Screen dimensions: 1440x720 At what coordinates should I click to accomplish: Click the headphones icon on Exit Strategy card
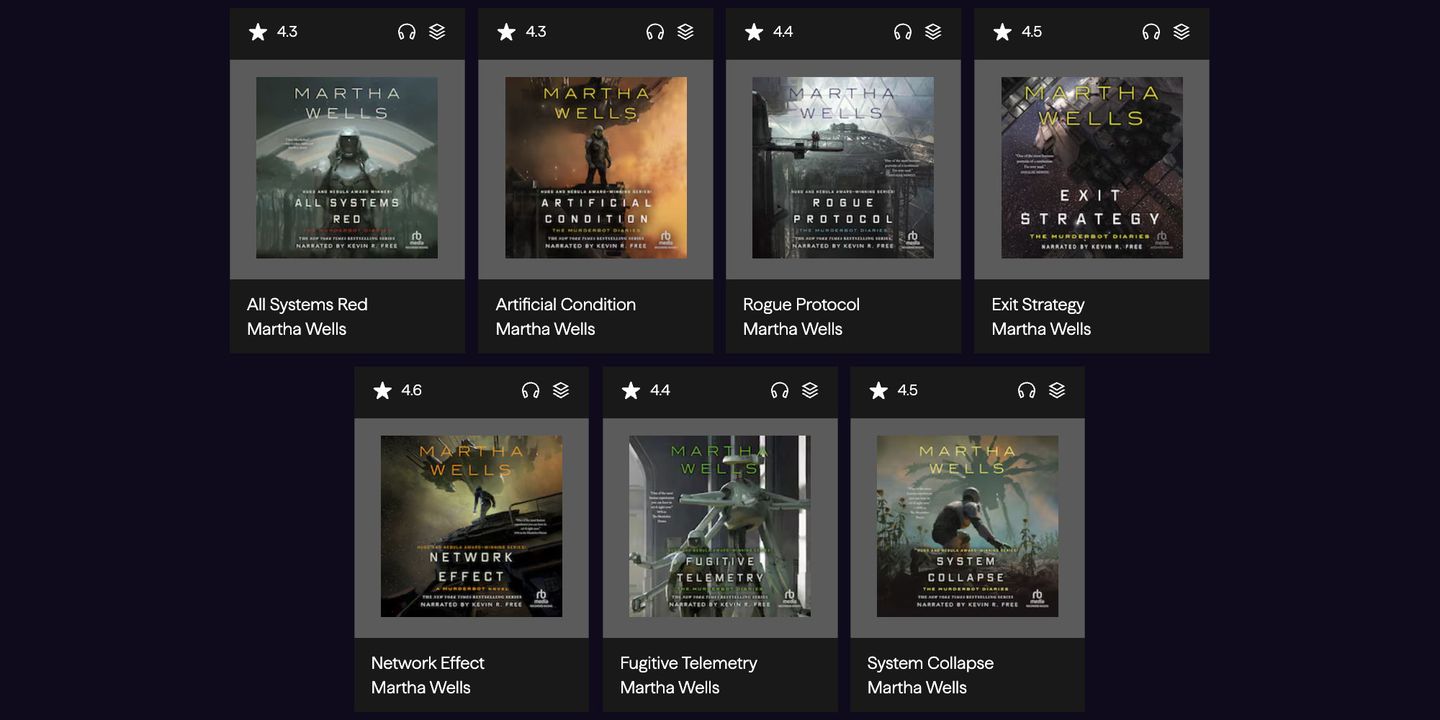click(1151, 32)
